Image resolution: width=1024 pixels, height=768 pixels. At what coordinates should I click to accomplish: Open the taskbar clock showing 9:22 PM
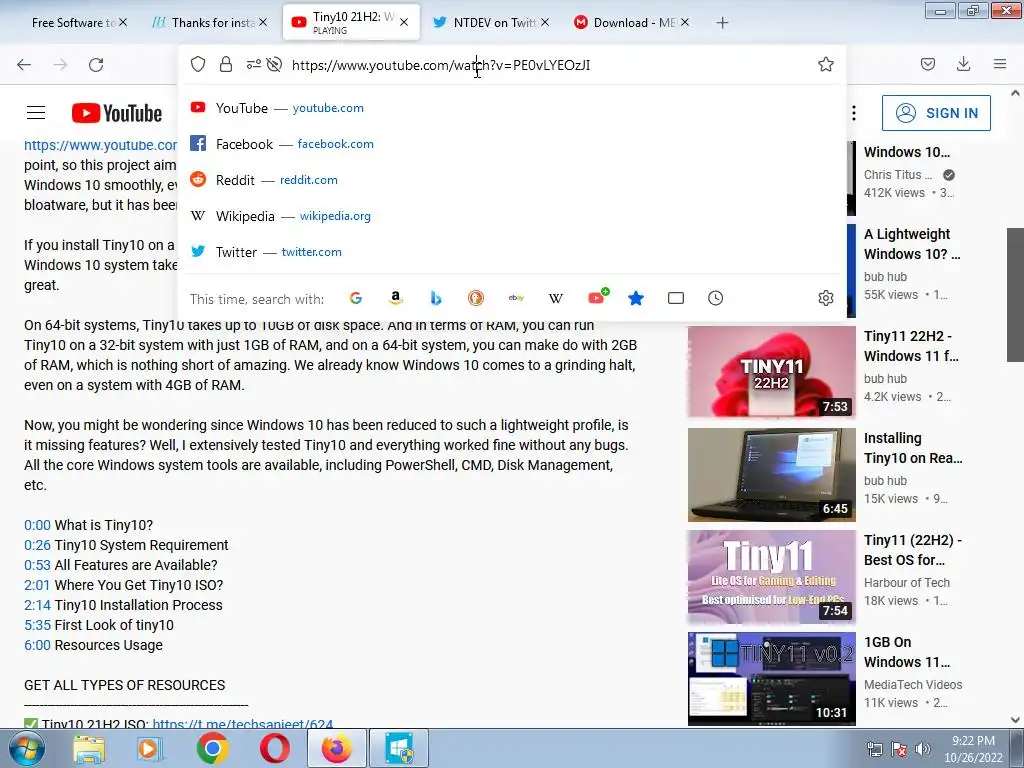[973, 749]
